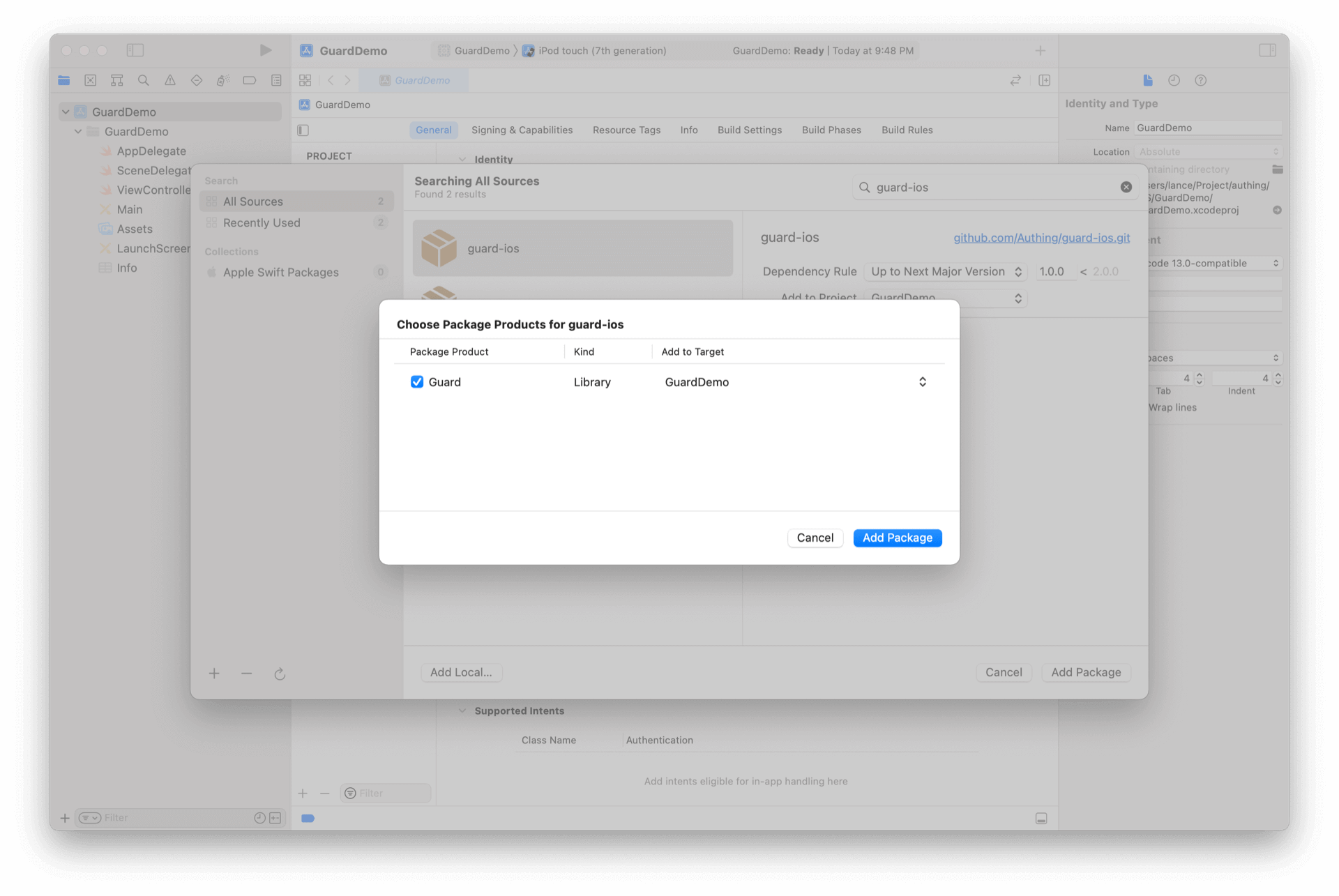Cancel the package products dialog
Screen dimensions: 1339x896
[815, 538]
